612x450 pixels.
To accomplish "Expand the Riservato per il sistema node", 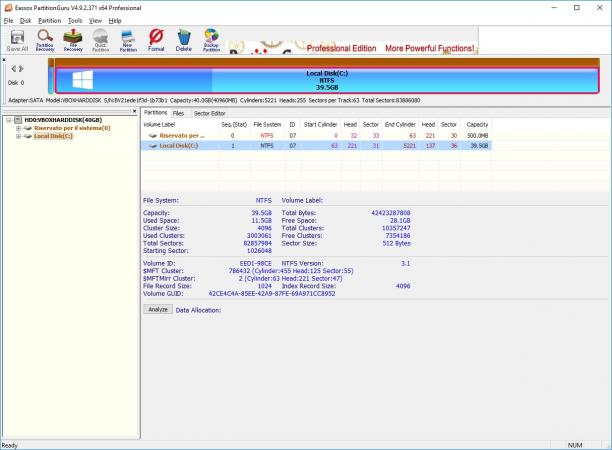I will pos(18,128).
